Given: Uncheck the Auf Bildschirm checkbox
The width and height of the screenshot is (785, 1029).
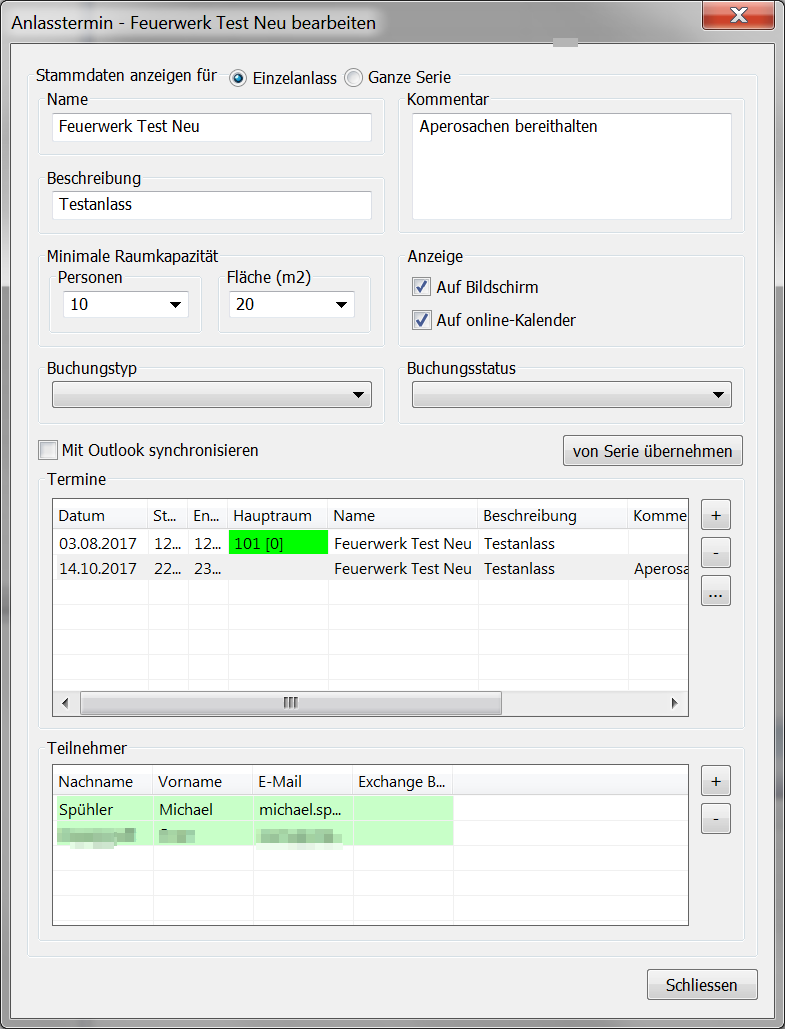Looking at the screenshot, I should point(421,288).
